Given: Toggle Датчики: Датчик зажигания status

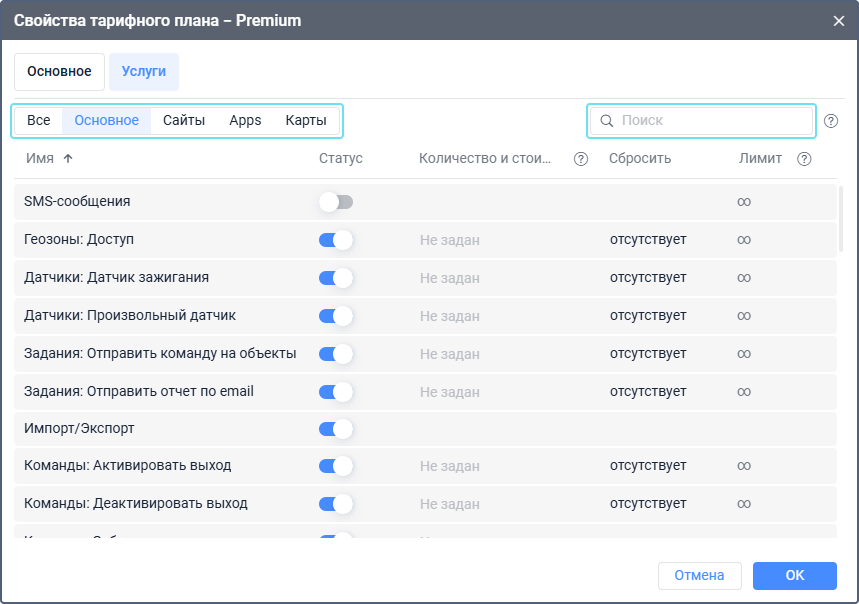Looking at the screenshot, I should pyautogui.click(x=336, y=278).
